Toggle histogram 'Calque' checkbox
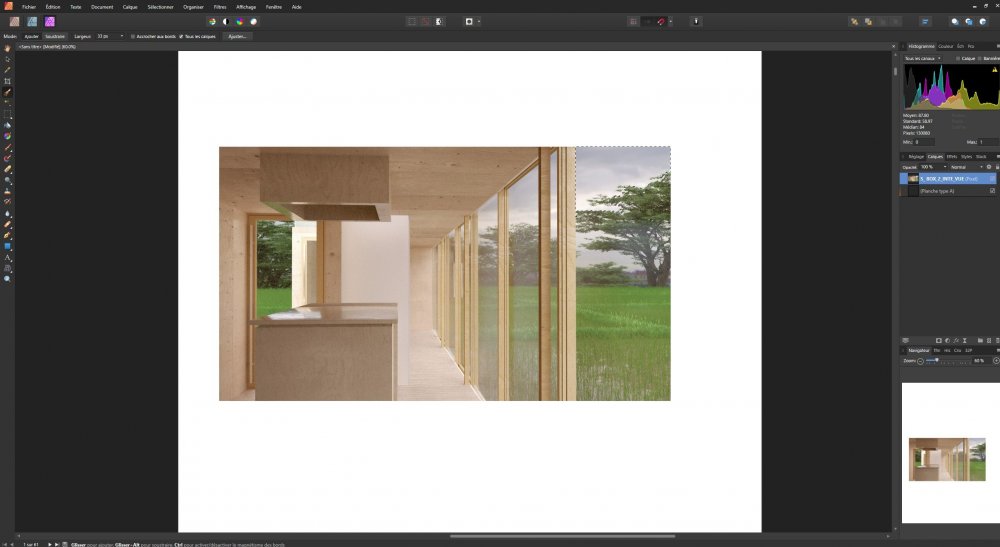The width and height of the screenshot is (1000, 547). point(958,59)
